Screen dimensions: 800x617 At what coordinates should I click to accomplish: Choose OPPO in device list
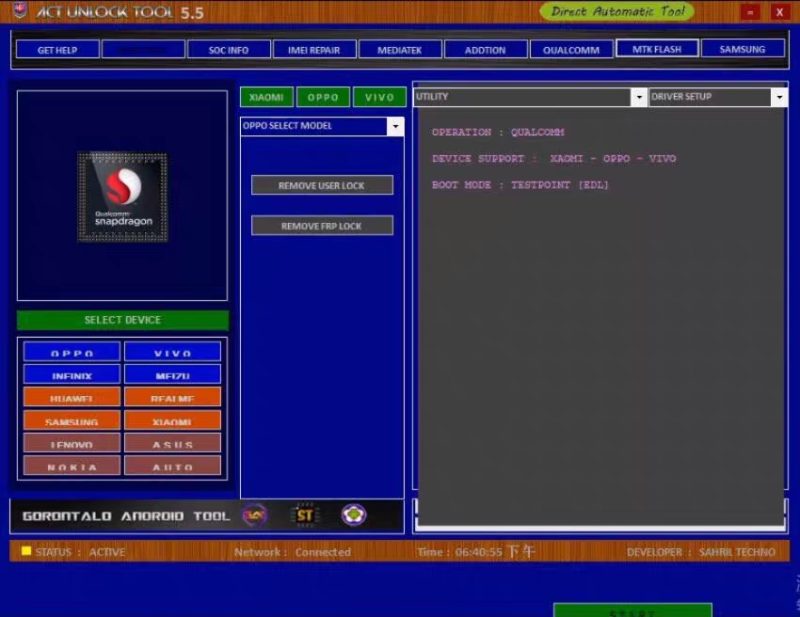coord(72,352)
